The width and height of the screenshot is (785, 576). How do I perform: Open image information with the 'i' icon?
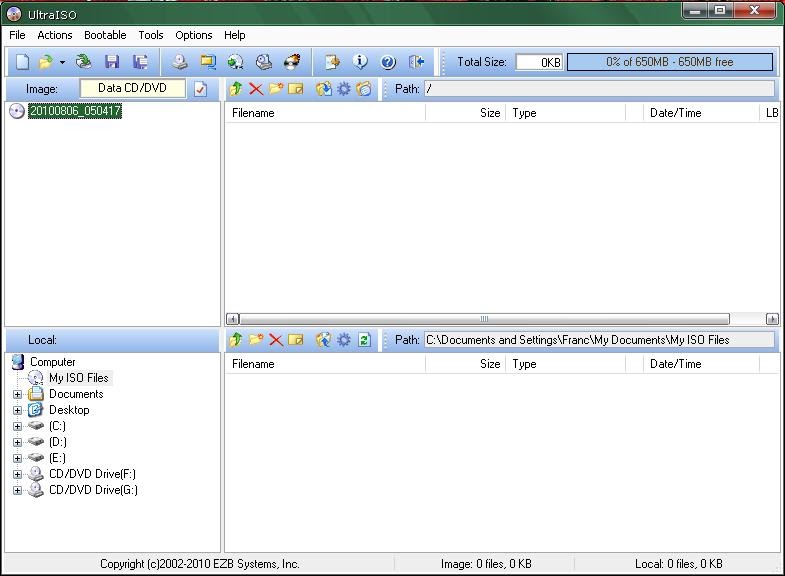[x=360, y=62]
